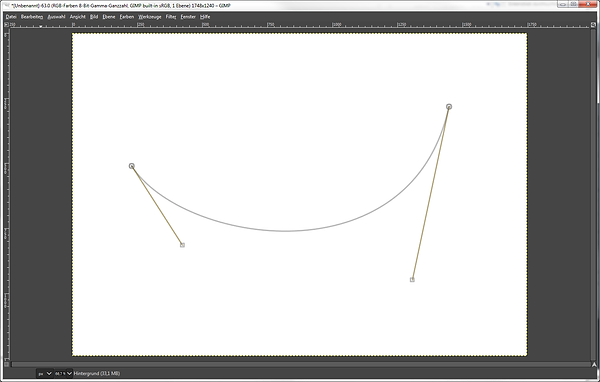Screen dimensions: 600x382
Task: Click the horizontal scrollbar beneath the canvas
Action: tap(300, 364)
